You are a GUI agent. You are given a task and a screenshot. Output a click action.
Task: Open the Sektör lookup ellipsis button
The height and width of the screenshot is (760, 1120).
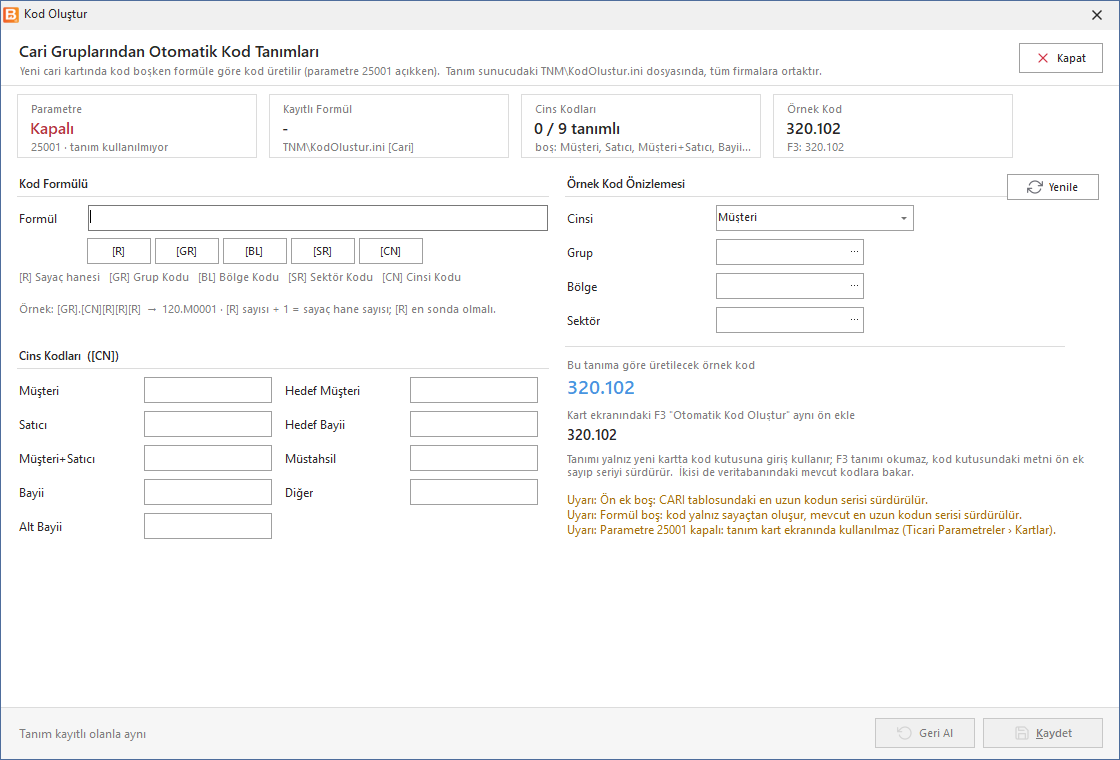(854, 320)
